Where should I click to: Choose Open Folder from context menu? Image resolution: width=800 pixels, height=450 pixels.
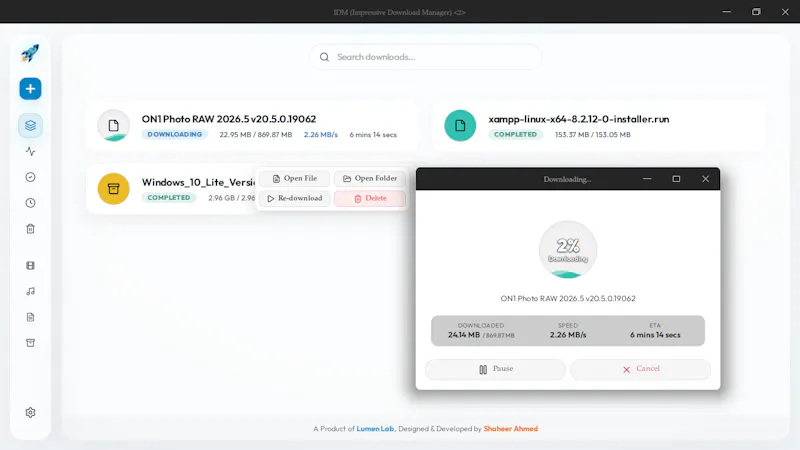pyautogui.click(x=369, y=179)
